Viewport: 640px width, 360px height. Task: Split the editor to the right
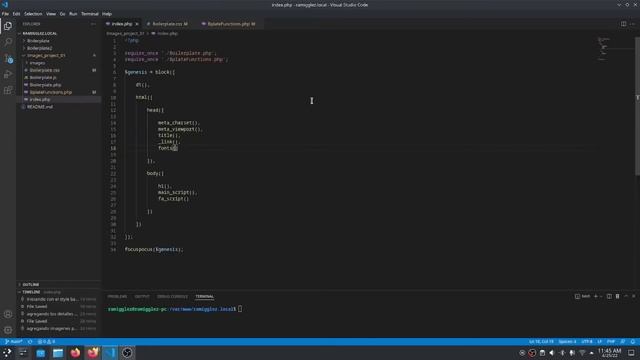tap(623, 24)
